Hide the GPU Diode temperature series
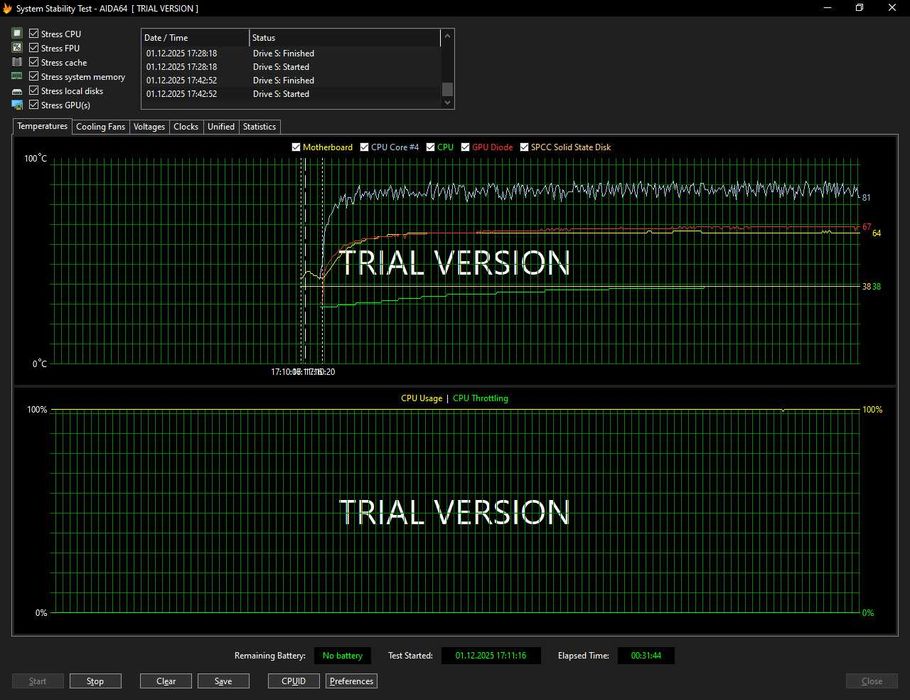Viewport: 910px width, 700px height. (x=465, y=147)
